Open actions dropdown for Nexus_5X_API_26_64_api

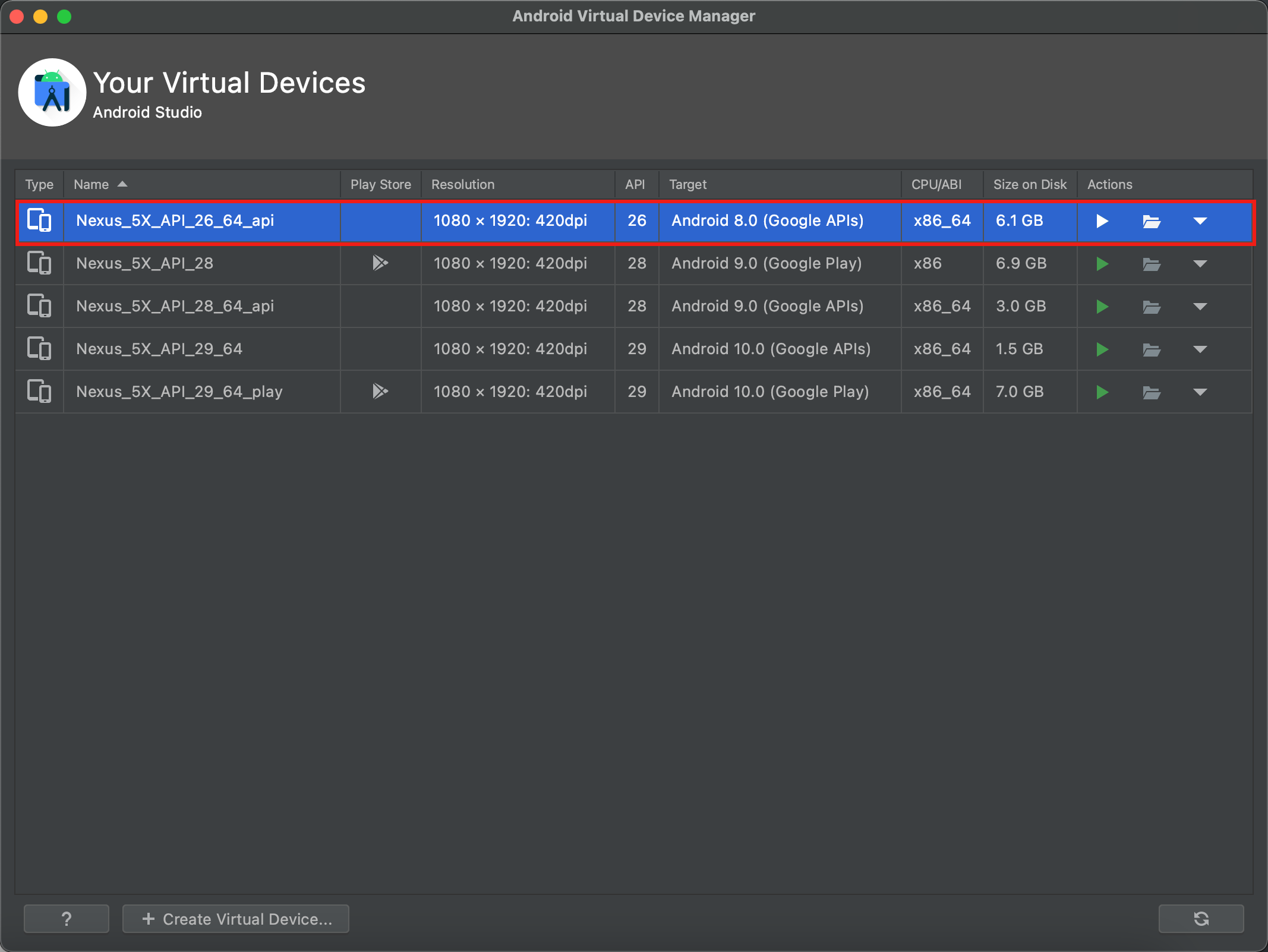click(1200, 221)
